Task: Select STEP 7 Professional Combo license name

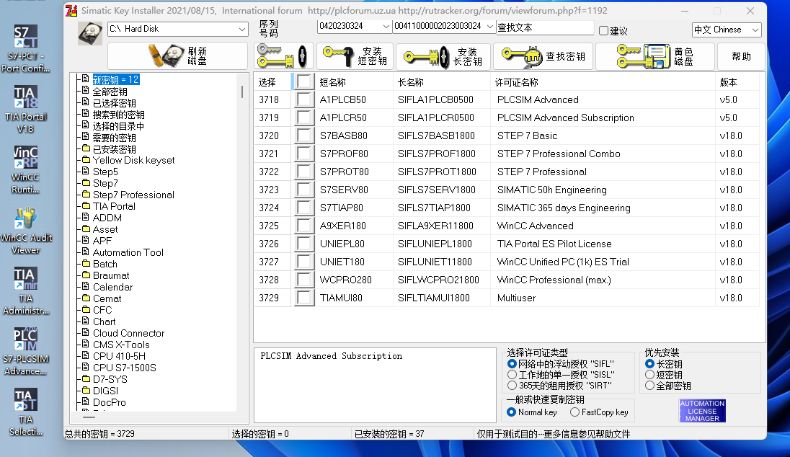Action: [558, 154]
